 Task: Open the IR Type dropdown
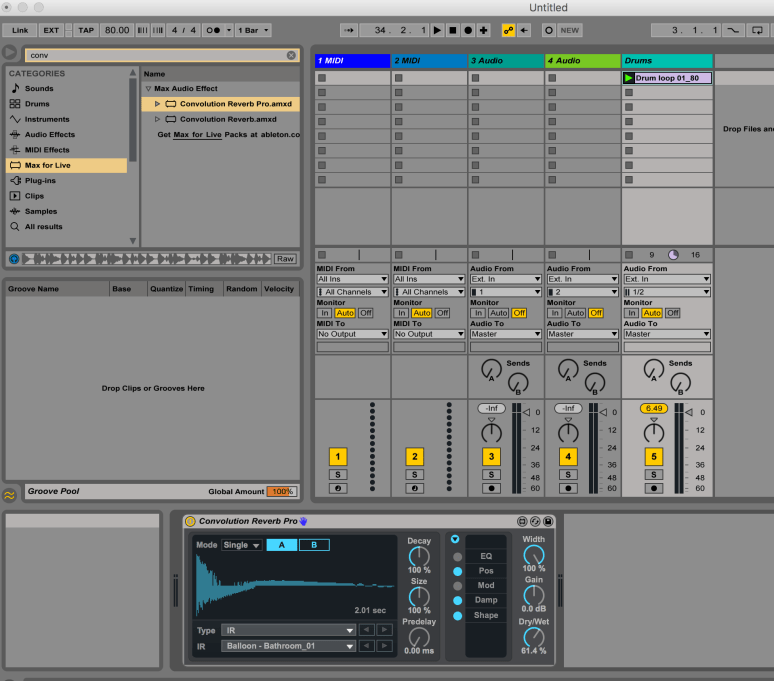[x=289, y=630]
